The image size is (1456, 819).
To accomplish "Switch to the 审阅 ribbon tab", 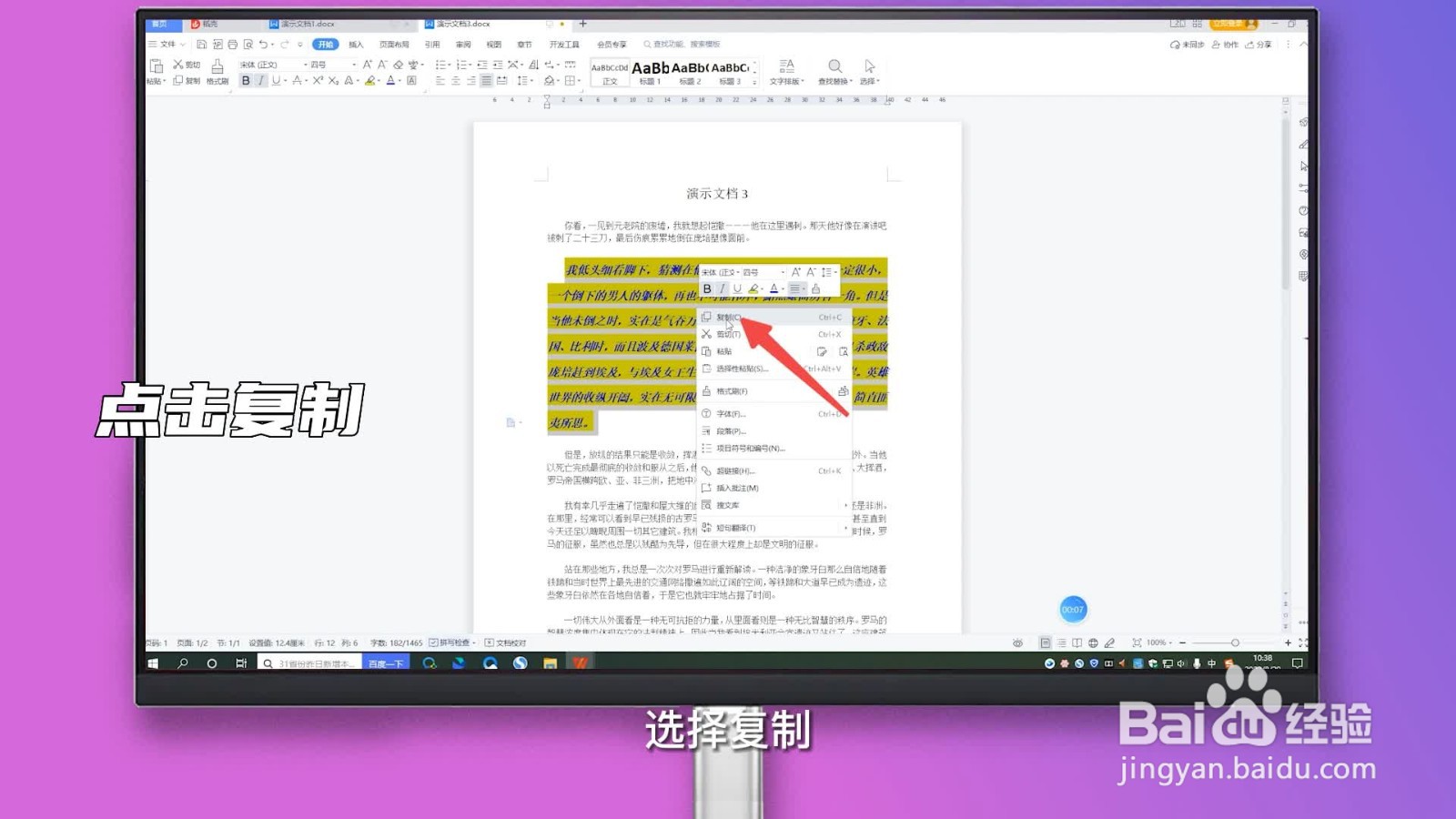I will pos(463,44).
